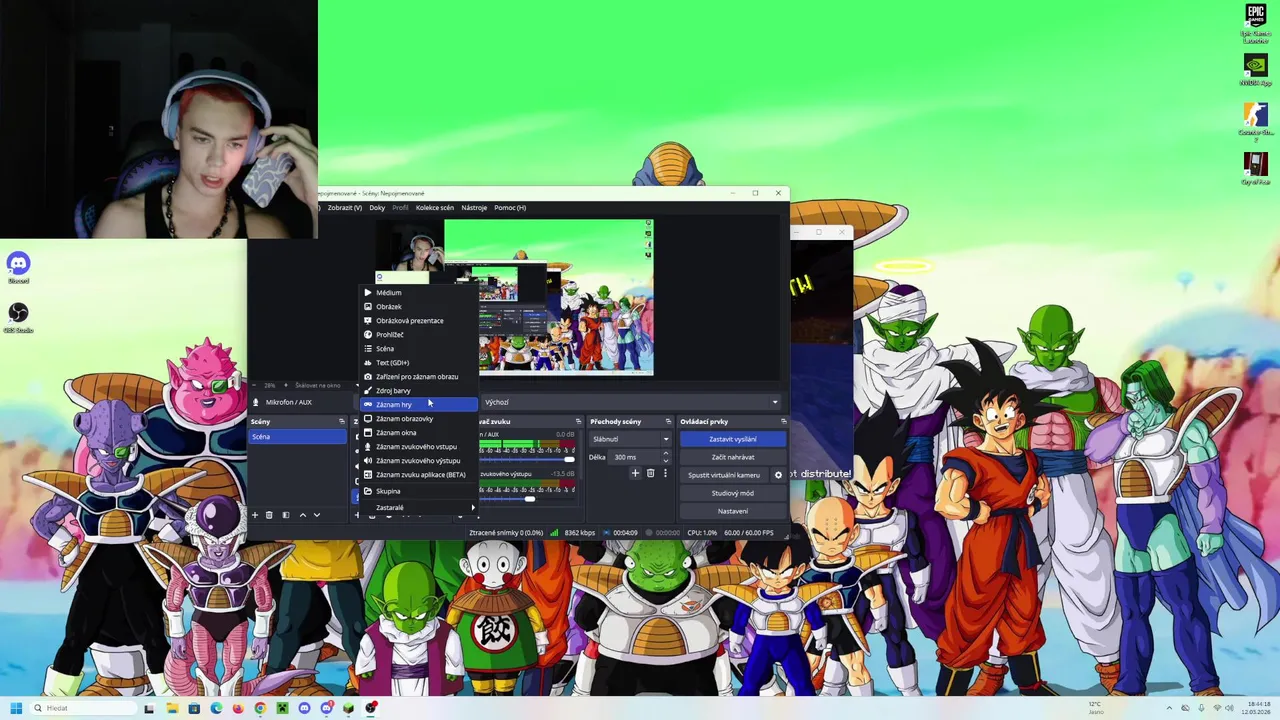Enable Studiový mód

click(x=733, y=493)
